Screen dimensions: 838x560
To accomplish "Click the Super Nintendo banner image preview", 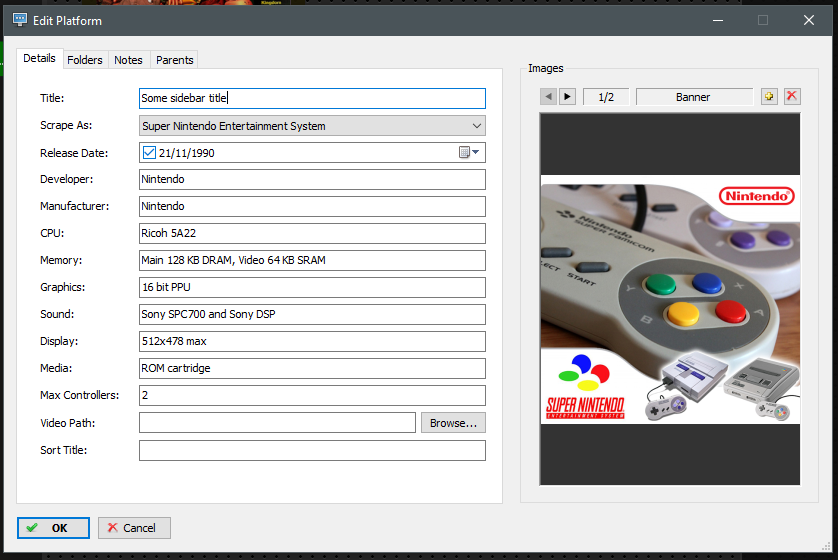I will coord(670,299).
